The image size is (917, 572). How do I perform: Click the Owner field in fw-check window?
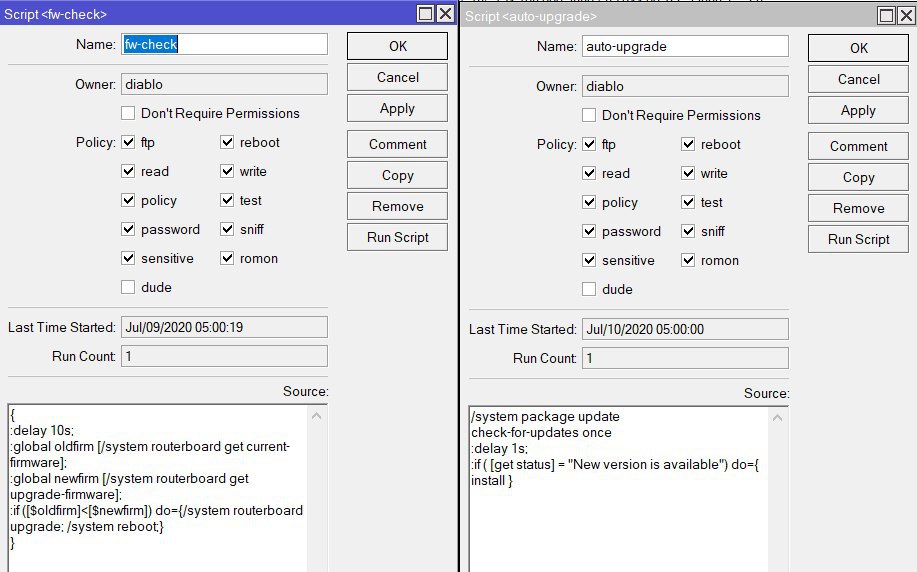[x=225, y=84]
